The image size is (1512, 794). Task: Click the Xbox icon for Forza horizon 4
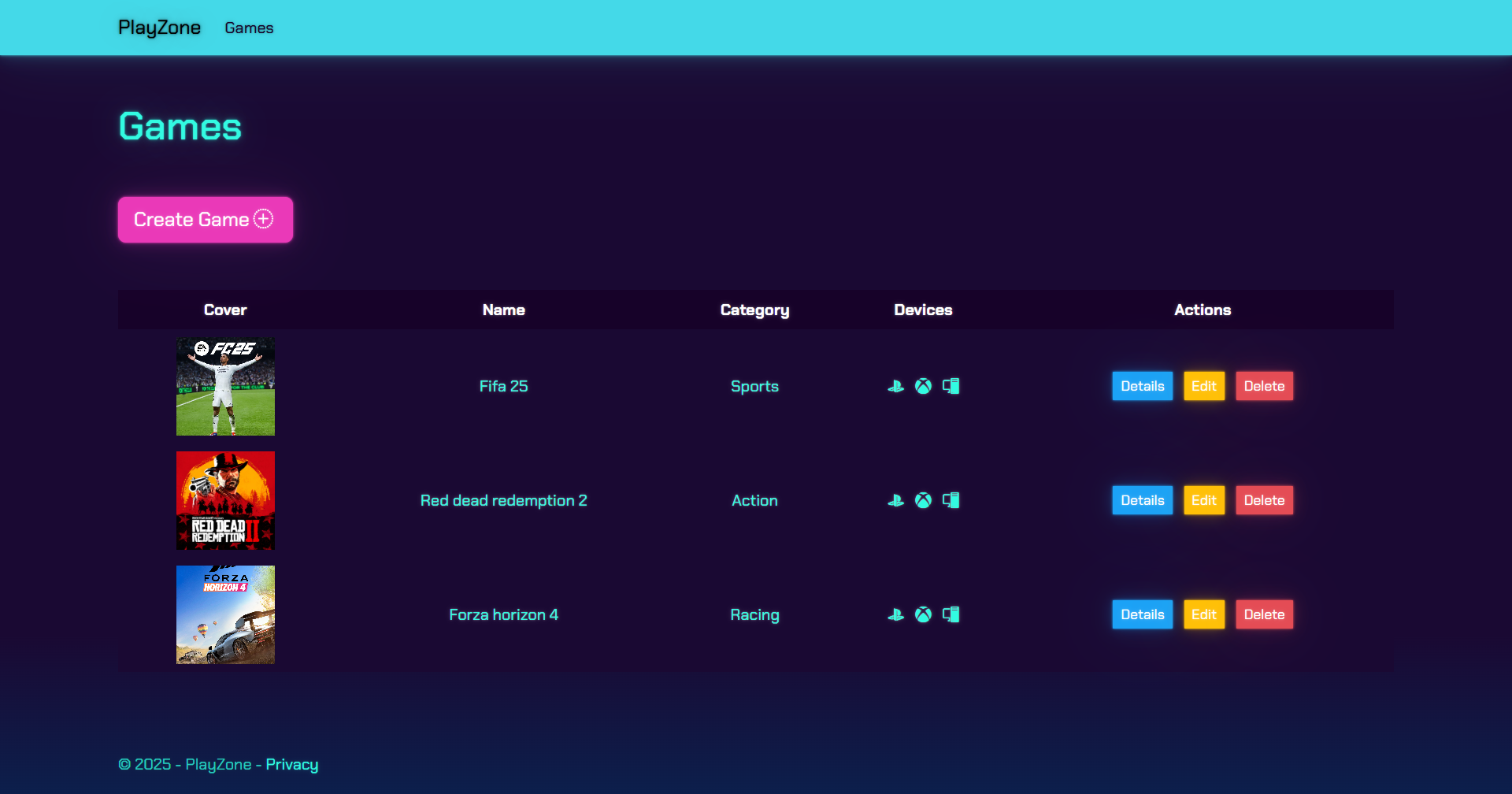tap(923, 614)
